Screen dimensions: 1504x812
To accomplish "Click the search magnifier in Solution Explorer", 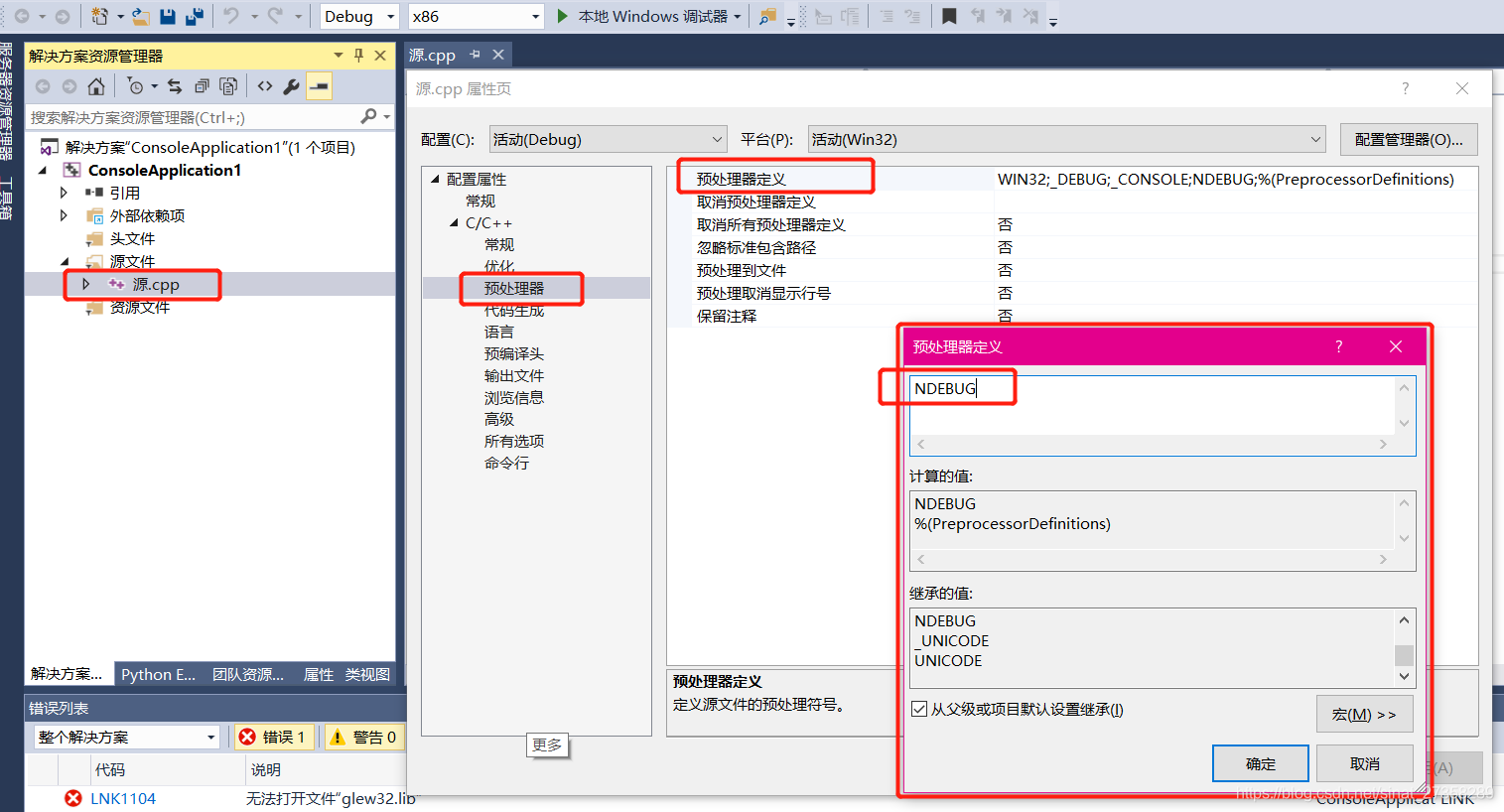I will (368, 116).
